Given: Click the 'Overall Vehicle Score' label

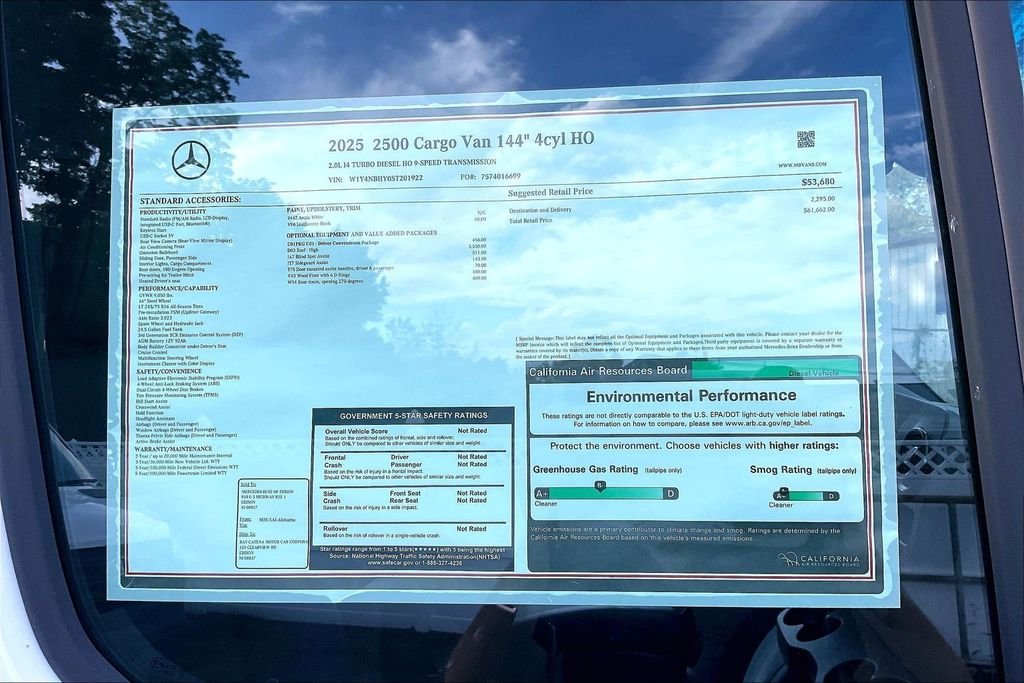Looking at the screenshot, I should coord(356,432).
